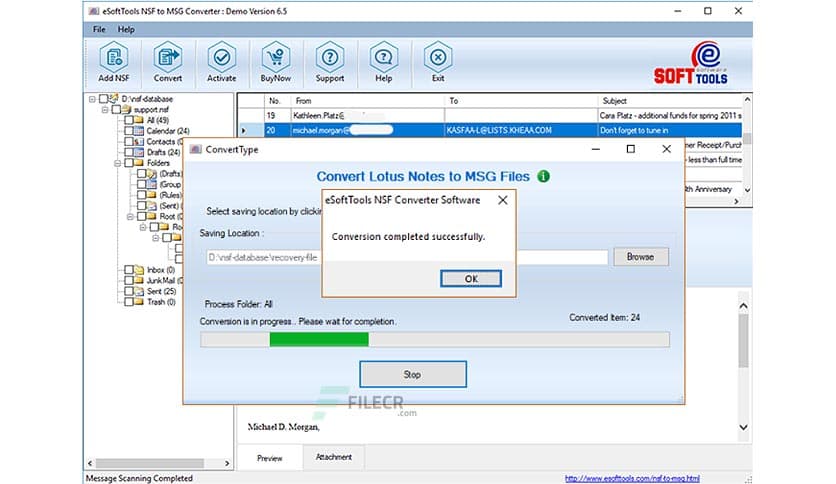Switch to the Attachment tab

coord(334,457)
